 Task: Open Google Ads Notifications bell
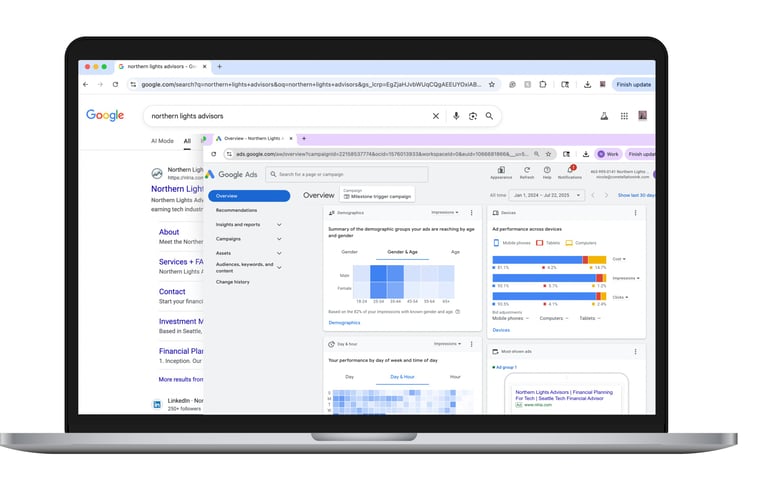tap(570, 172)
